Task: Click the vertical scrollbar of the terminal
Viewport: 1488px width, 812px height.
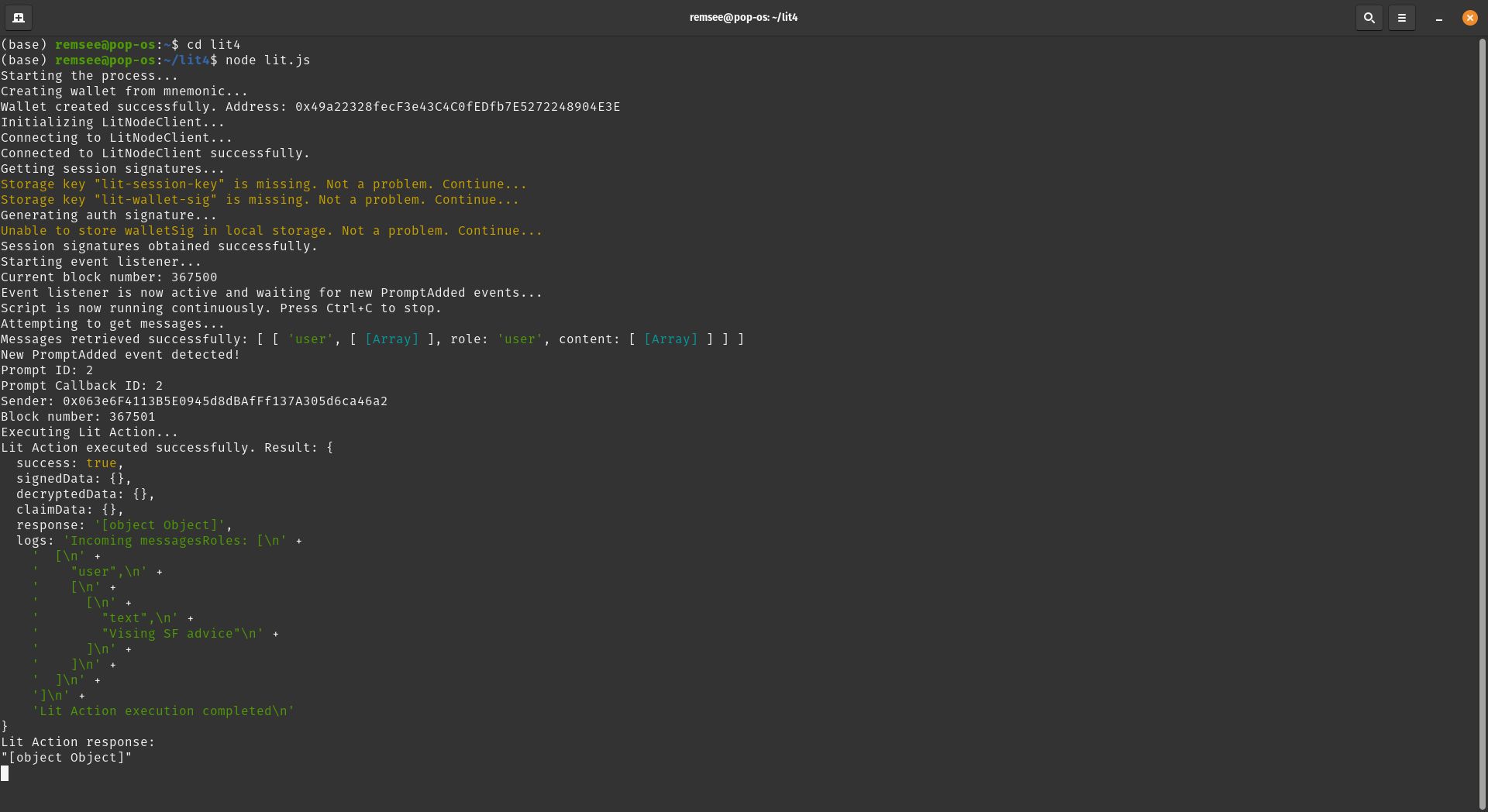Action: point(1483,423)
